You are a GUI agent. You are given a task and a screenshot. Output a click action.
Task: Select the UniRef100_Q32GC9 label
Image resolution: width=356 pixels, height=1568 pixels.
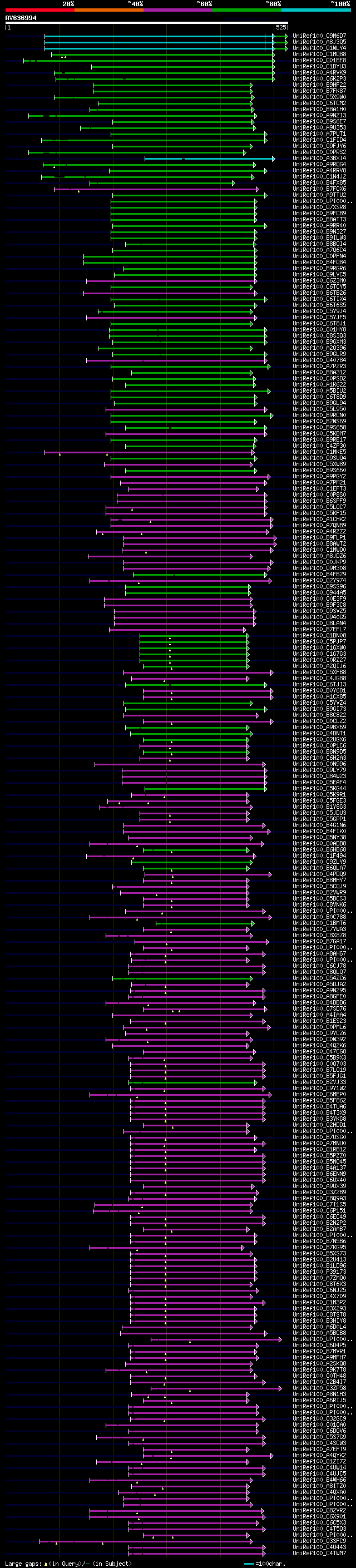point(319,1418)
